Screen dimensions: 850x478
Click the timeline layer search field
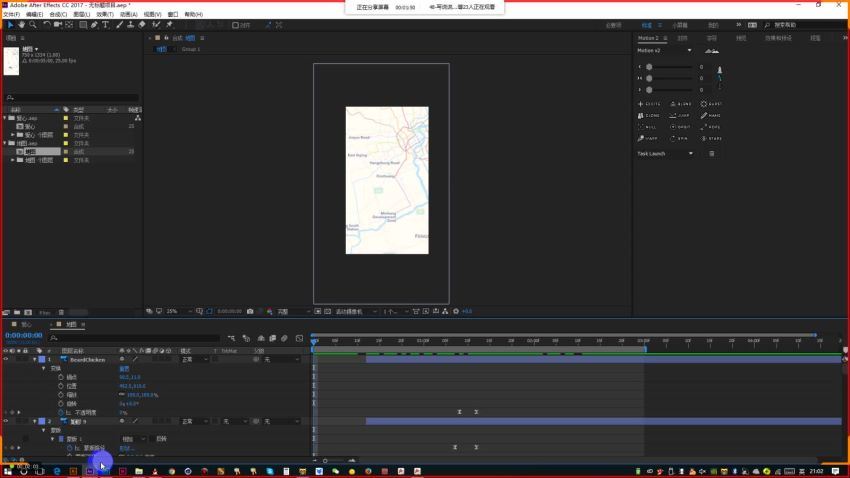coord(134,338)
